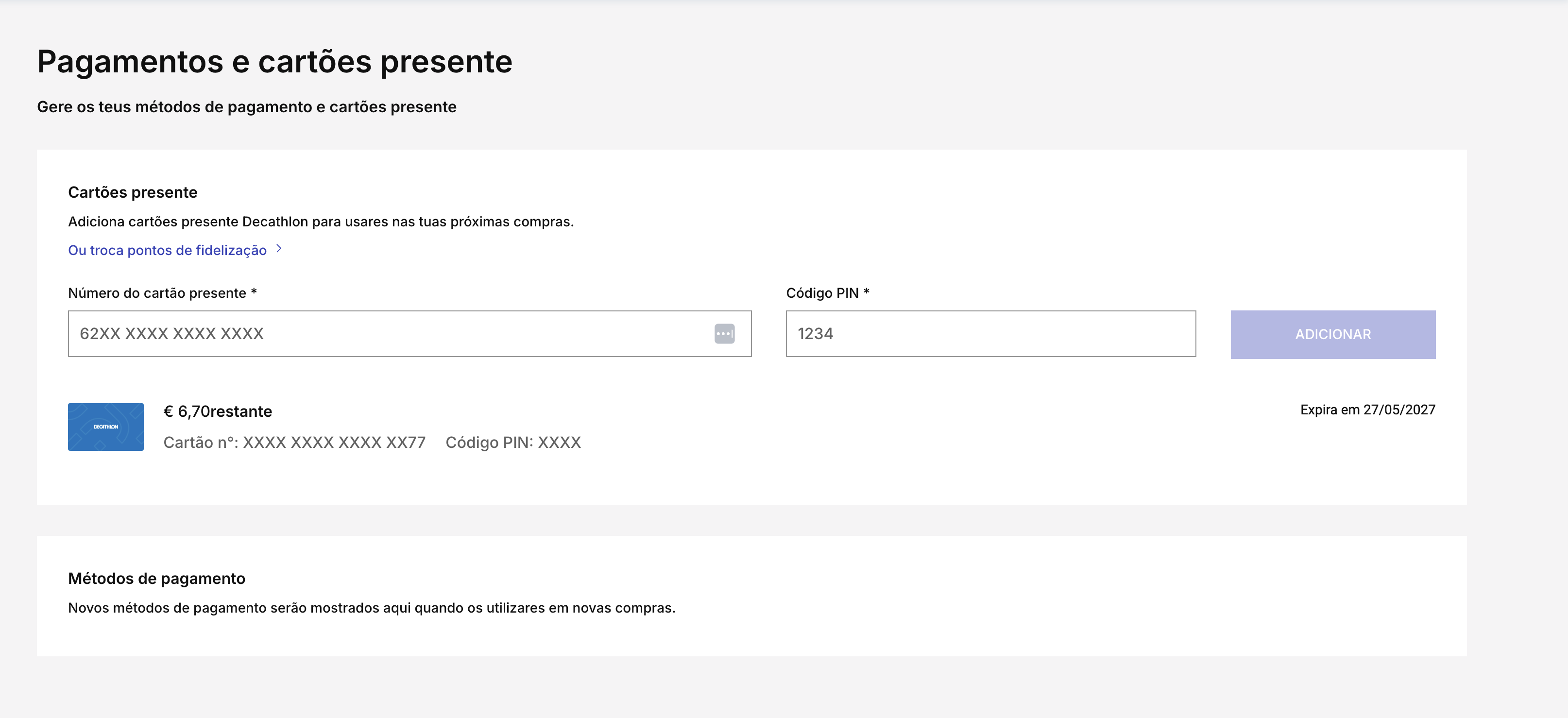Click the 'Cartões presente' section heading
The height and width of the screenshot is (718, 1568).
click(133, 192)
